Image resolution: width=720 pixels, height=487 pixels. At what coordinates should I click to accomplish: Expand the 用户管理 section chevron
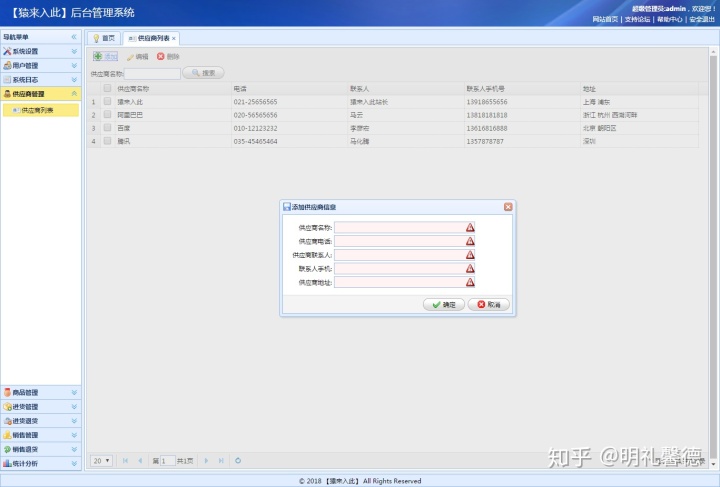[x=74, y=65]
